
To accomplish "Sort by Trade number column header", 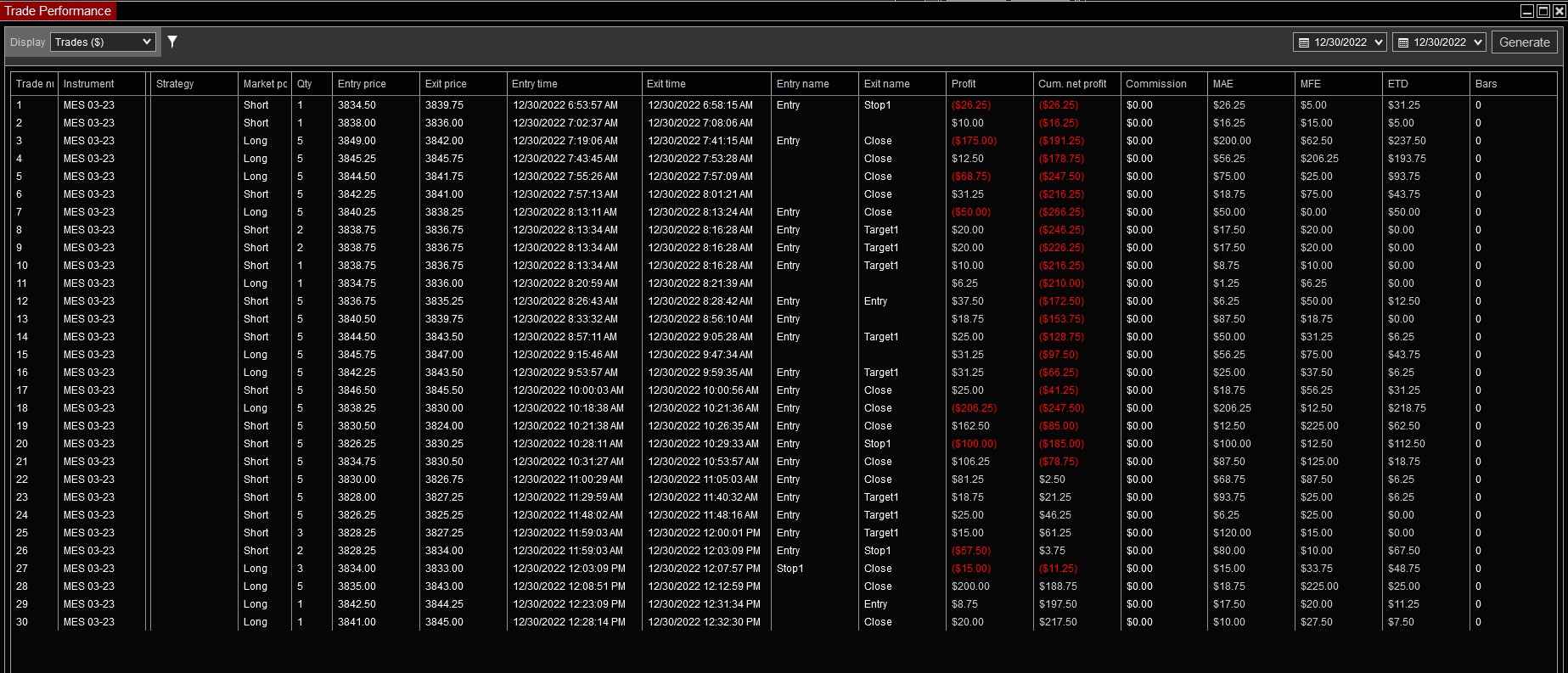I will [x=34, y=84].
